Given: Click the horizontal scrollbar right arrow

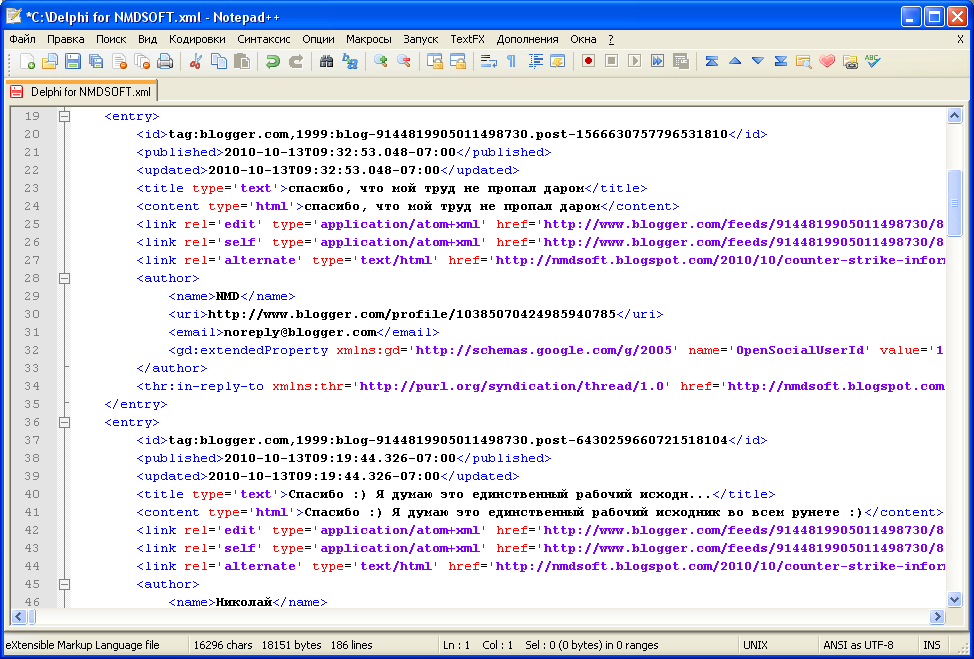Looking at the screenshot, I should pos(937,617).
